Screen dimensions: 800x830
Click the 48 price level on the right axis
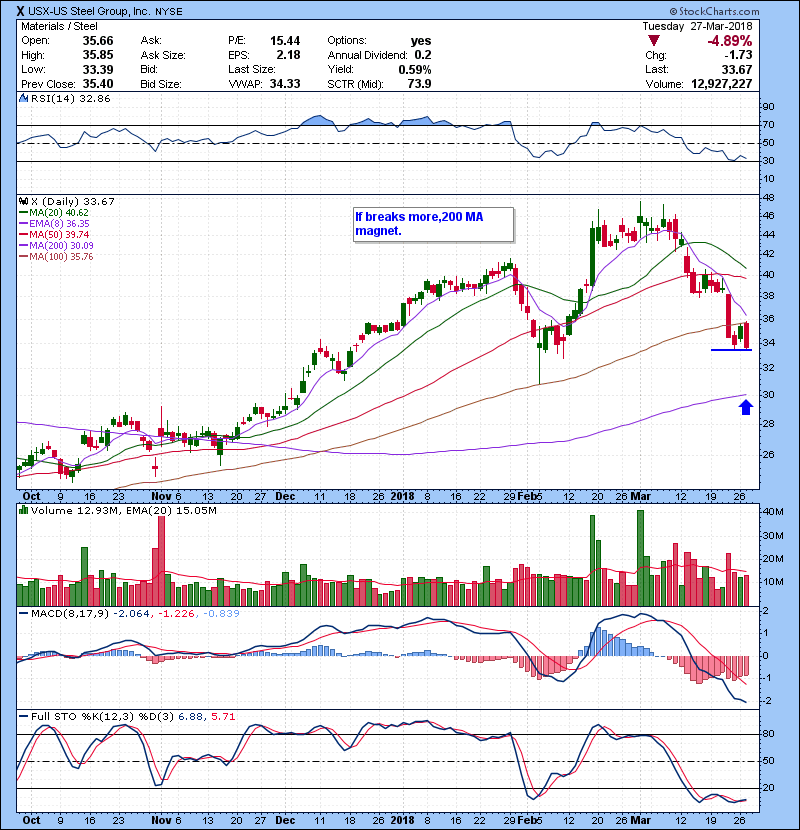(768, 197)
